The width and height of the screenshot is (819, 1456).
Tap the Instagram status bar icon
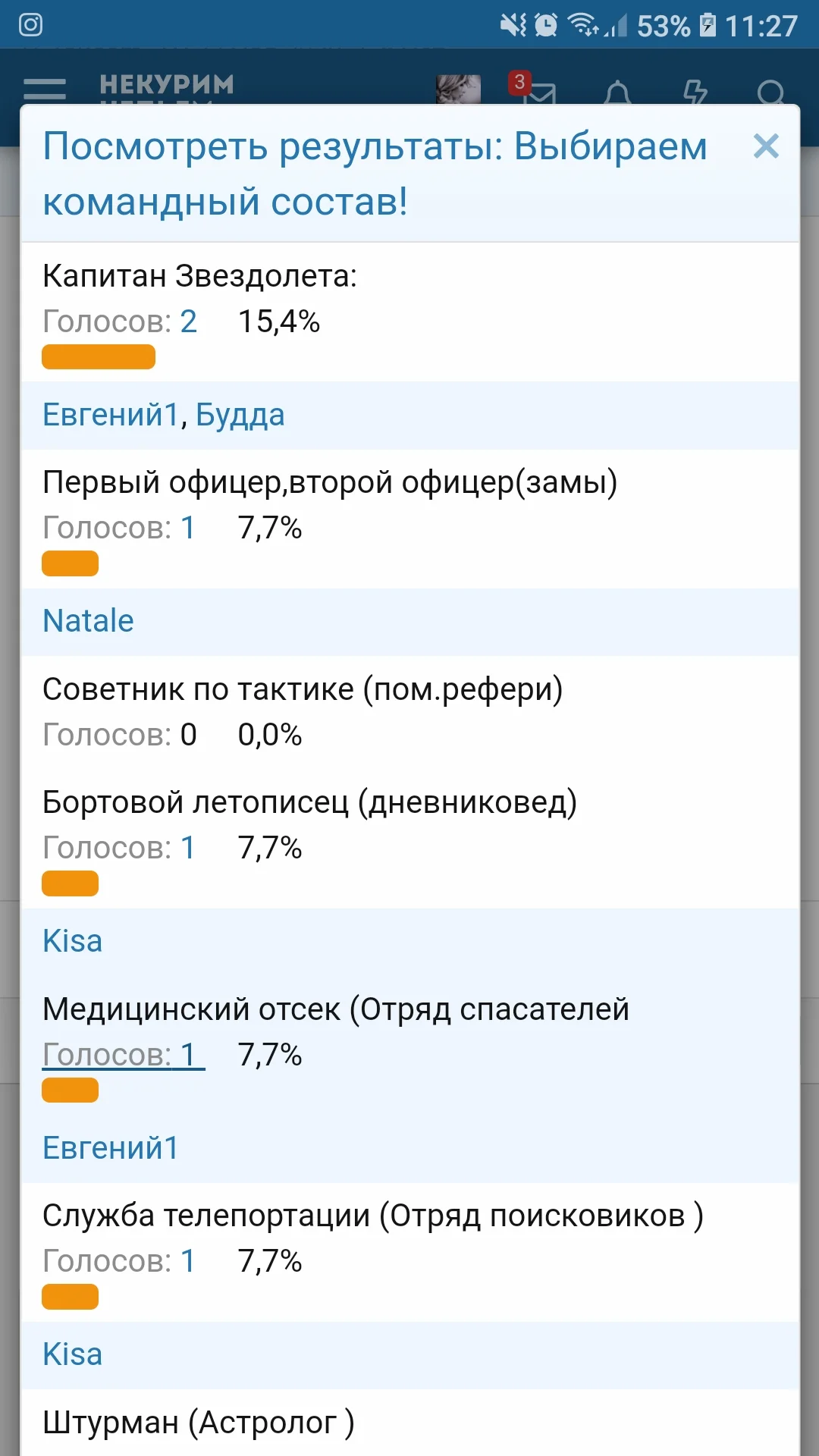coord(30,25)
